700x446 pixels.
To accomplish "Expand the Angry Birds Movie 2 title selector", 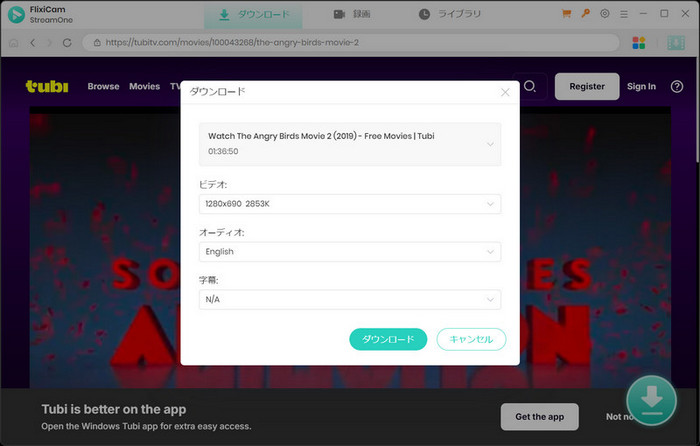I will [x=349, y=143].
